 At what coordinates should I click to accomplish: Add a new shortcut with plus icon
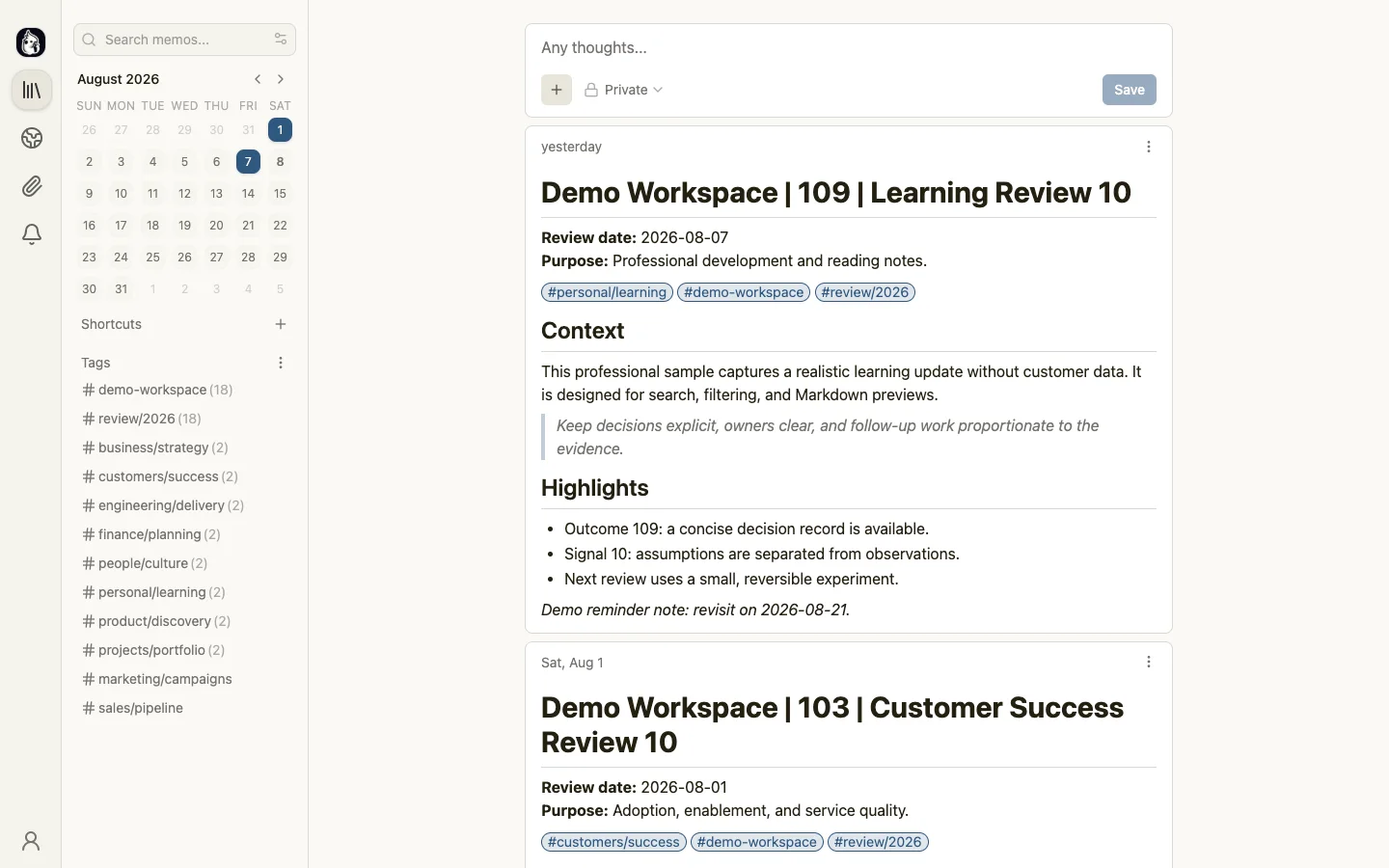tap(281, 324)
